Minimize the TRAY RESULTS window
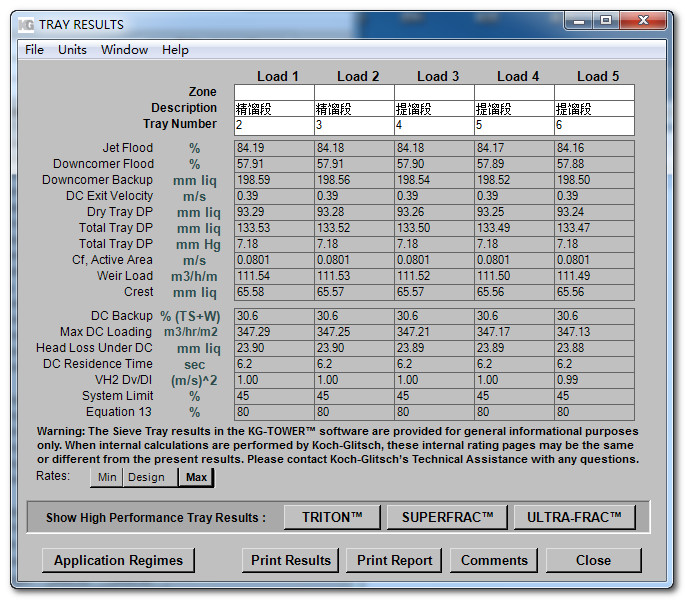This screenshot has width=685, height=600. click(x=579, y=21)
